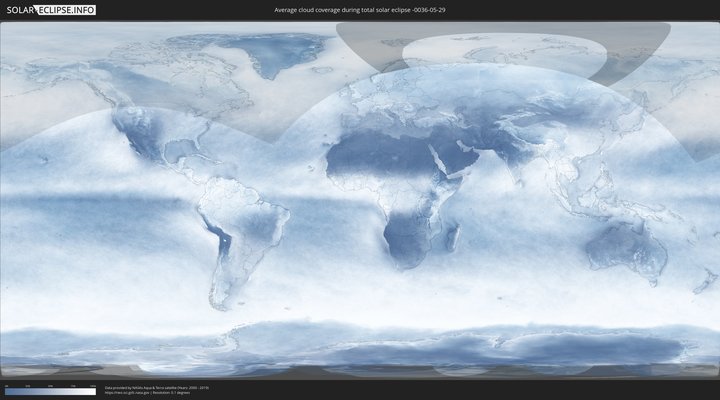Viewport: 720px width, 400px height.
Task: Click the white end of the legend
Action: click(x=92, y=391)
